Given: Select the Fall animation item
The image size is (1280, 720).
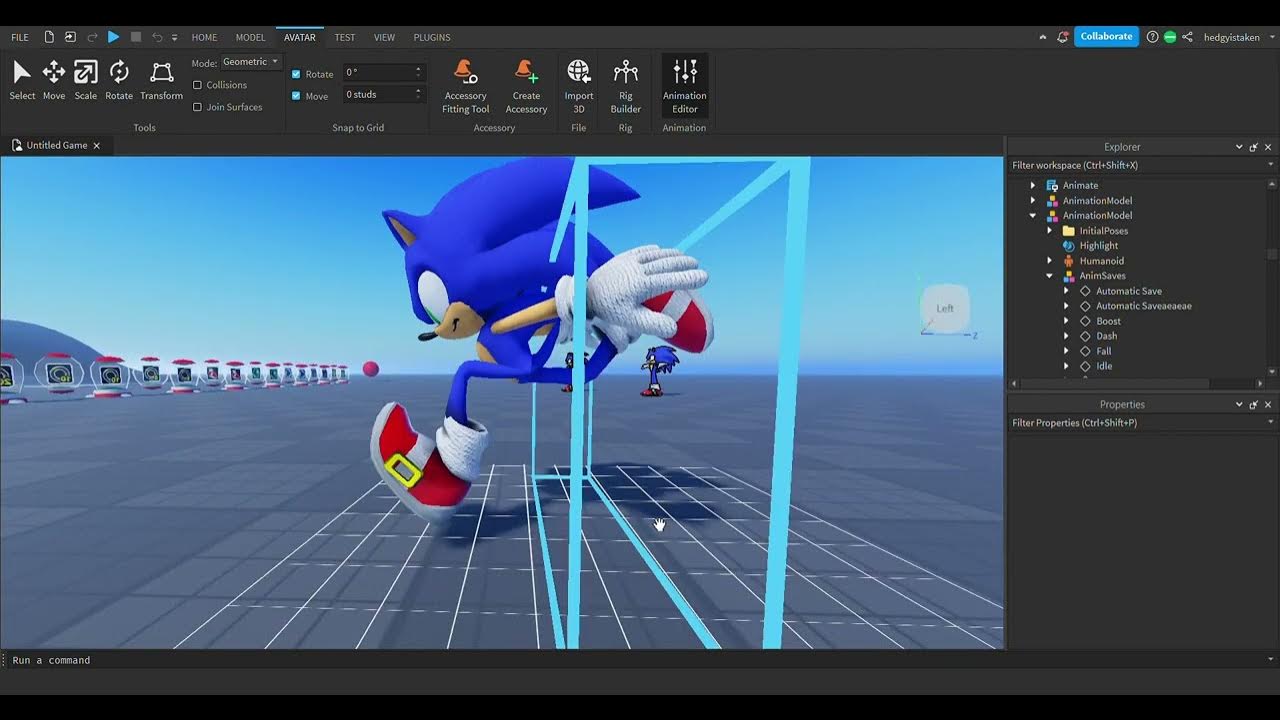Looking at the screenshot, I should (1103, 351).
